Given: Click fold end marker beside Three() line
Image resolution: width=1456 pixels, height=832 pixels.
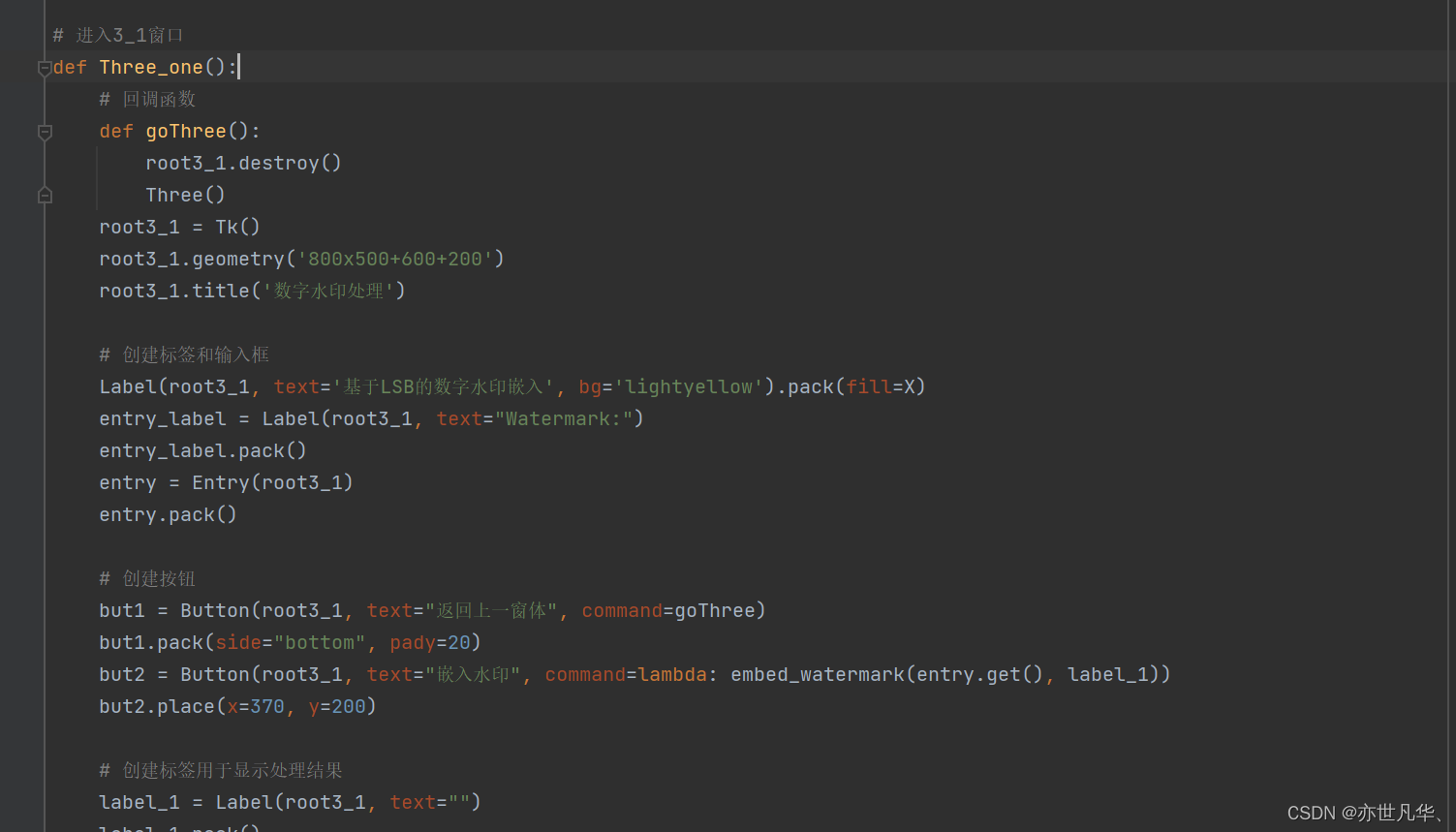Looking at the screenshot, I should (45, 196).
